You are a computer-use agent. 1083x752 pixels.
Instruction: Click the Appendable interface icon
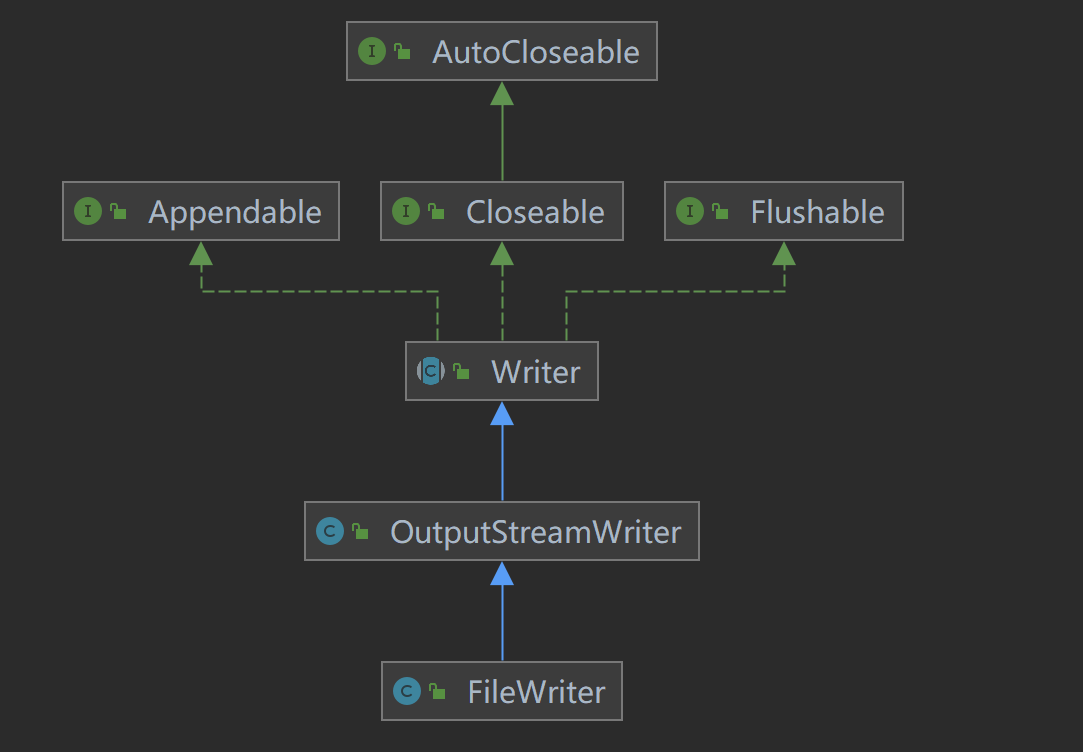pyautogui.click(x=88, y=211)
